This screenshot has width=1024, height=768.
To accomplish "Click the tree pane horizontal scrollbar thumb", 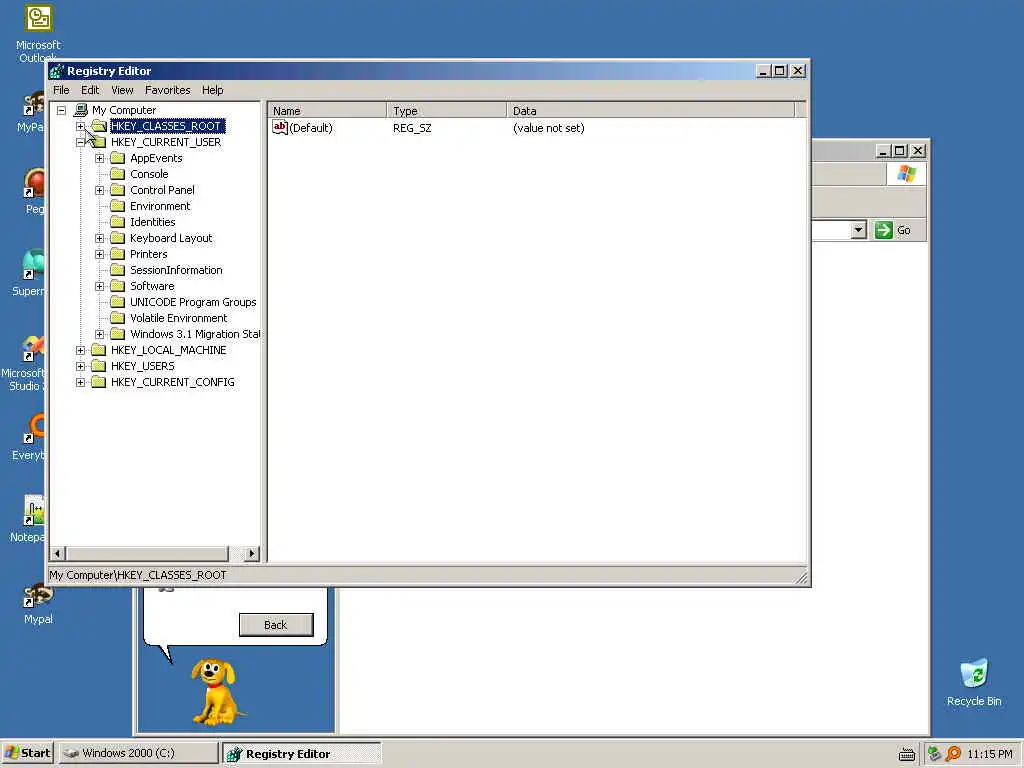I will pos(147,554).
